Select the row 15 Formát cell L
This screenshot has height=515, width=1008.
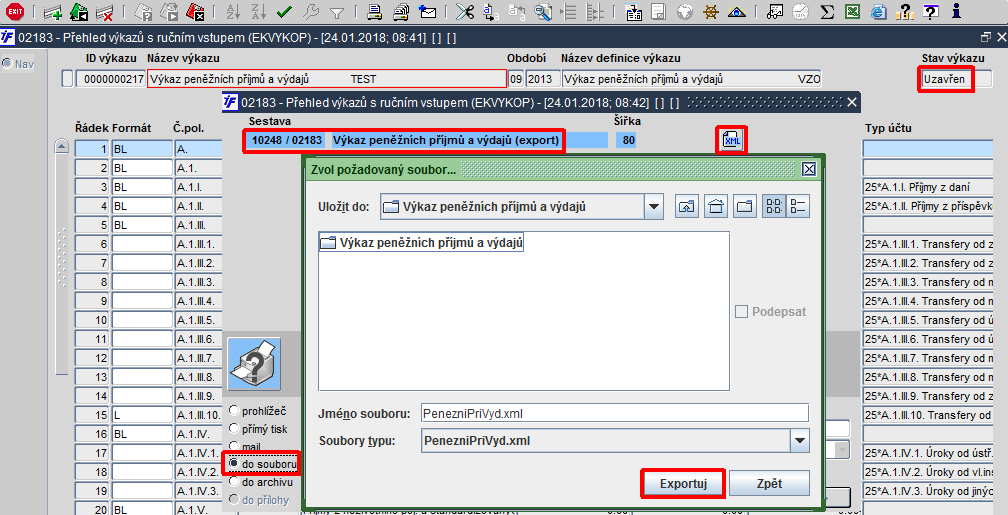click(x=142, y=415)
